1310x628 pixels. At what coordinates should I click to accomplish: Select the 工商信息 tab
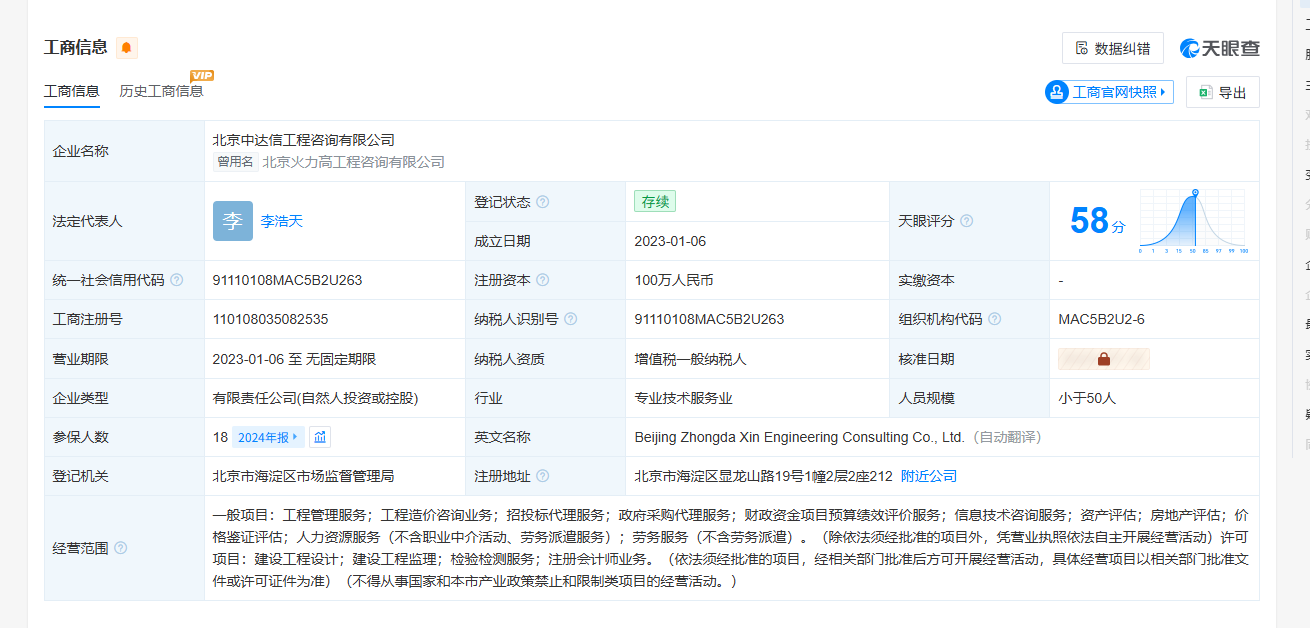pyautogui.click(x=71, y=91)
